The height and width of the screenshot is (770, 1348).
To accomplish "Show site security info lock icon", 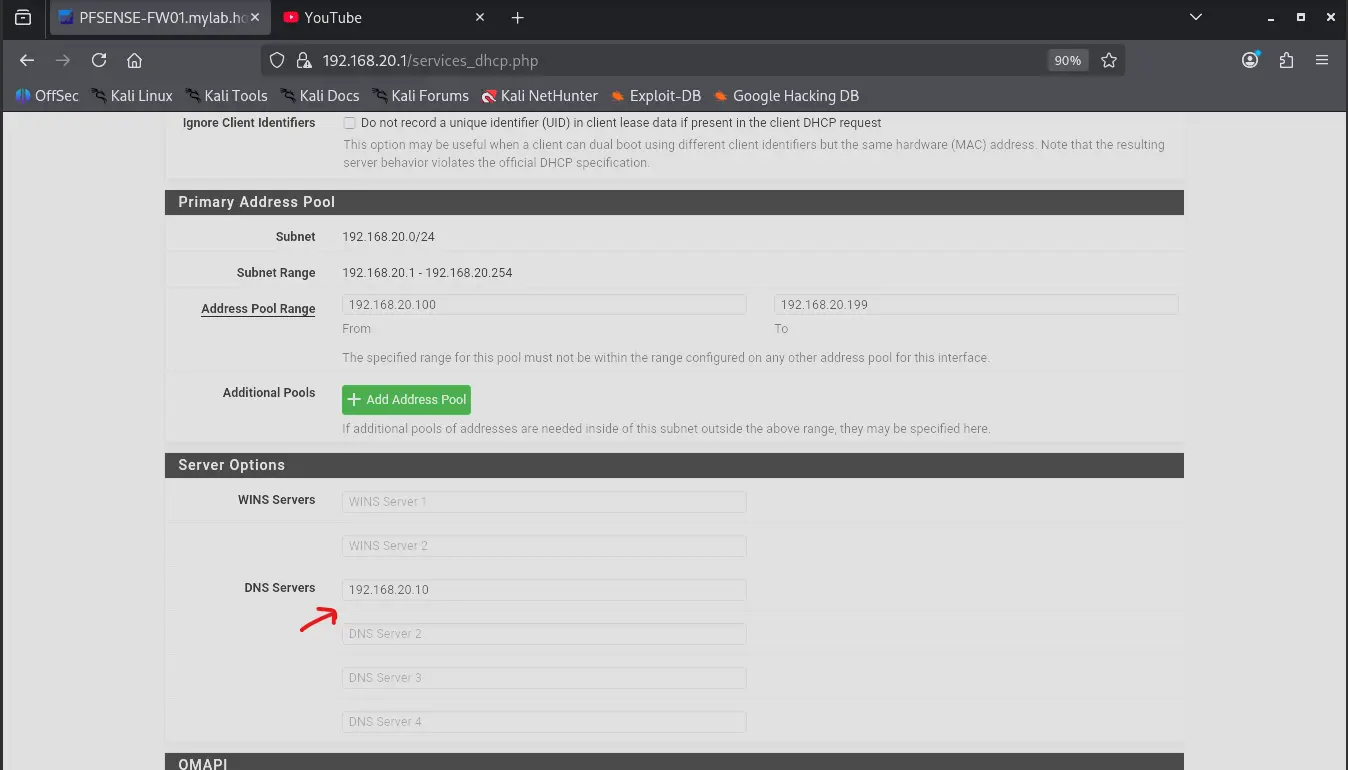I will pyautogui.click(x=304, y=60).
